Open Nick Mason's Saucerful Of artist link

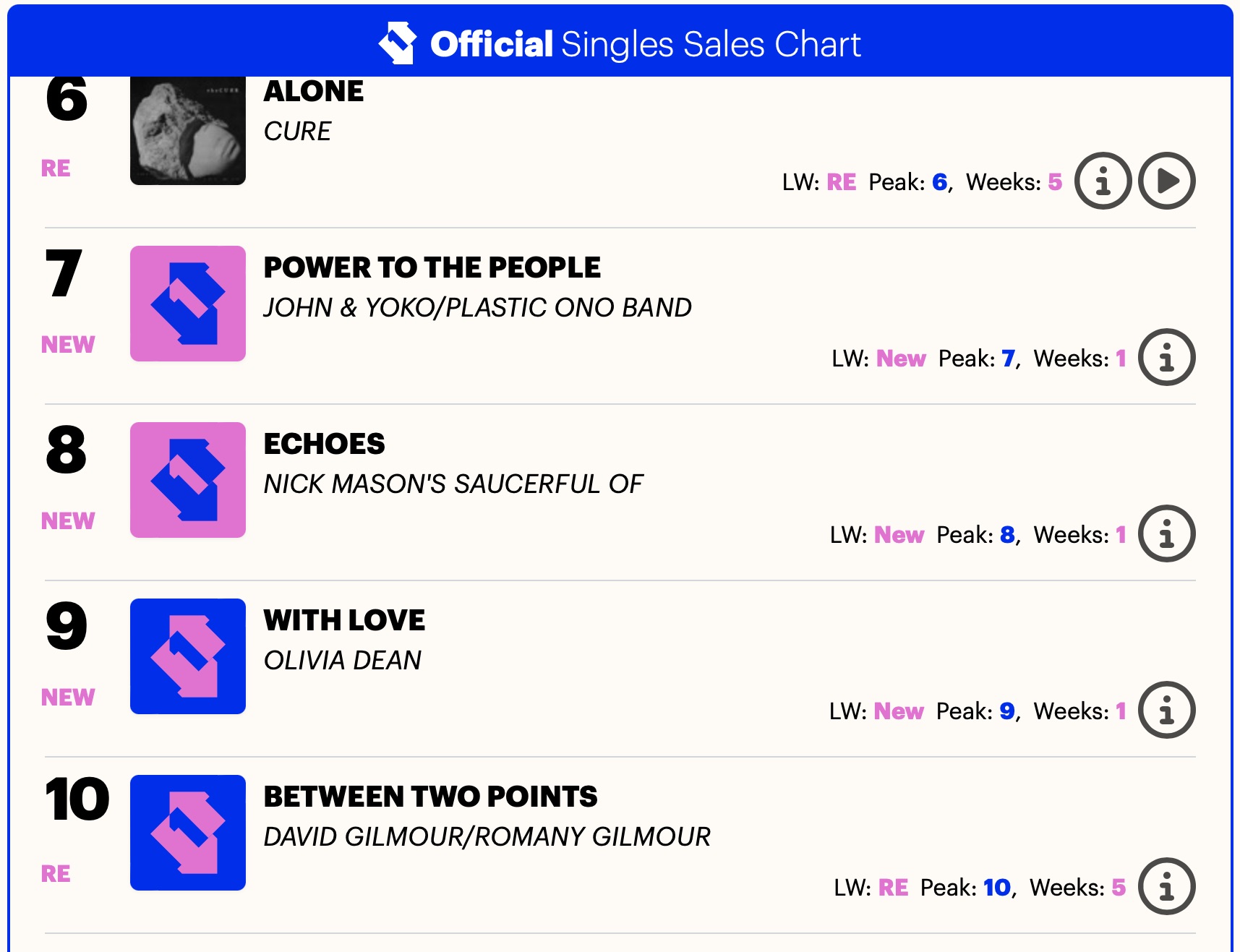point(453,484)
